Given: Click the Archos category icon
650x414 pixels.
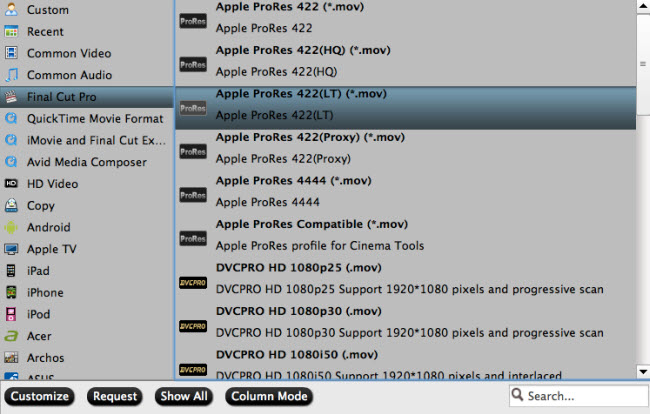Looking at the screenshot, I should [11, 357].
